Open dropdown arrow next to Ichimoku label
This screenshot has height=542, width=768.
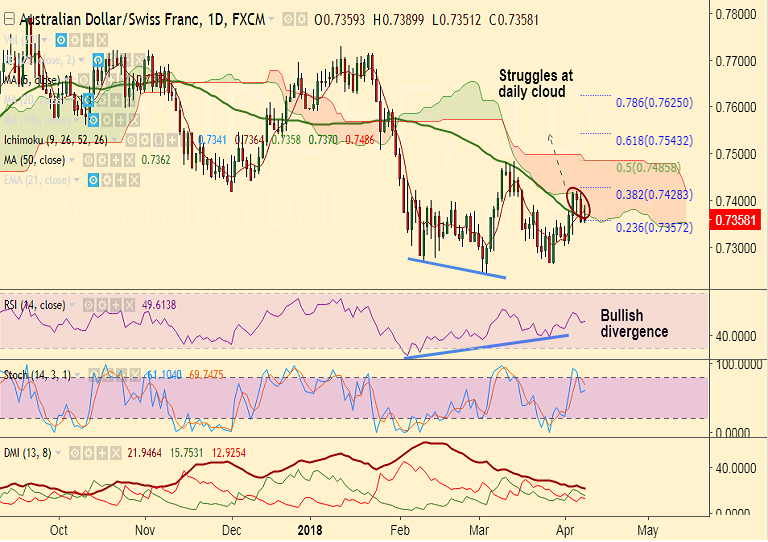point(115,141)
